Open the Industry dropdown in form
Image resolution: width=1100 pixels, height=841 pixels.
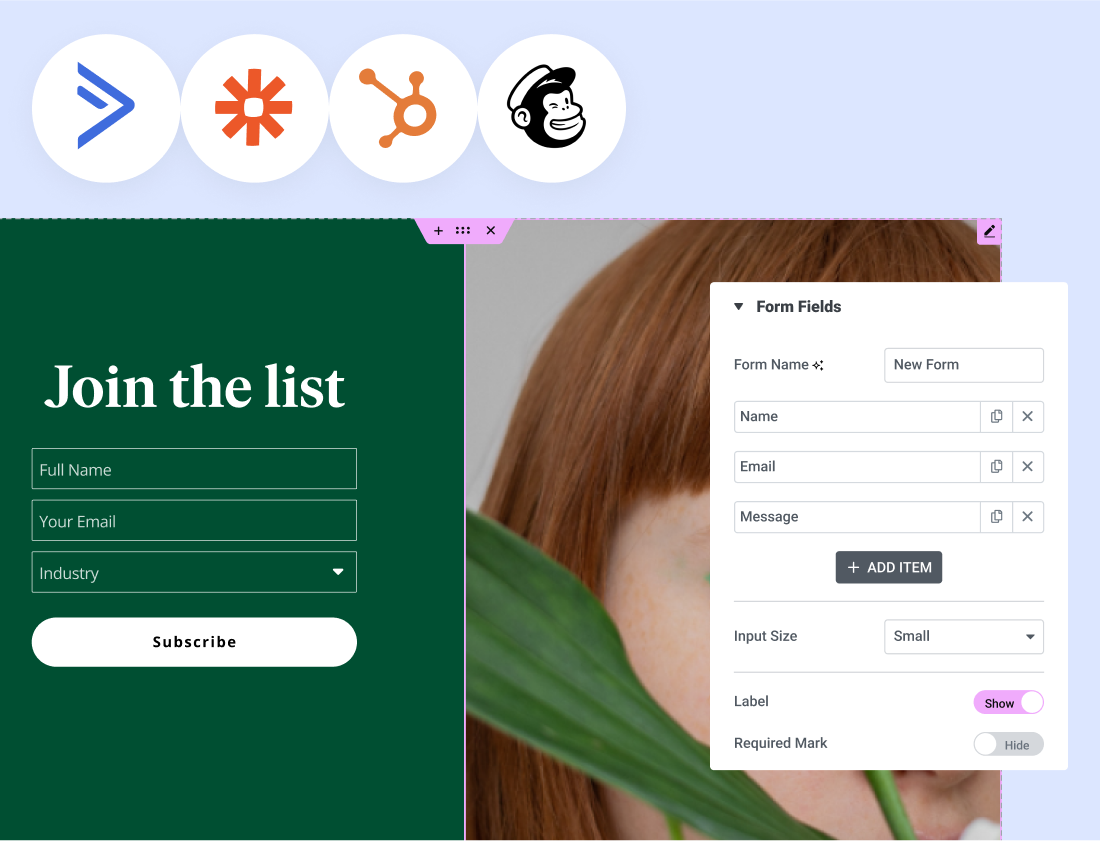(194, 572)
